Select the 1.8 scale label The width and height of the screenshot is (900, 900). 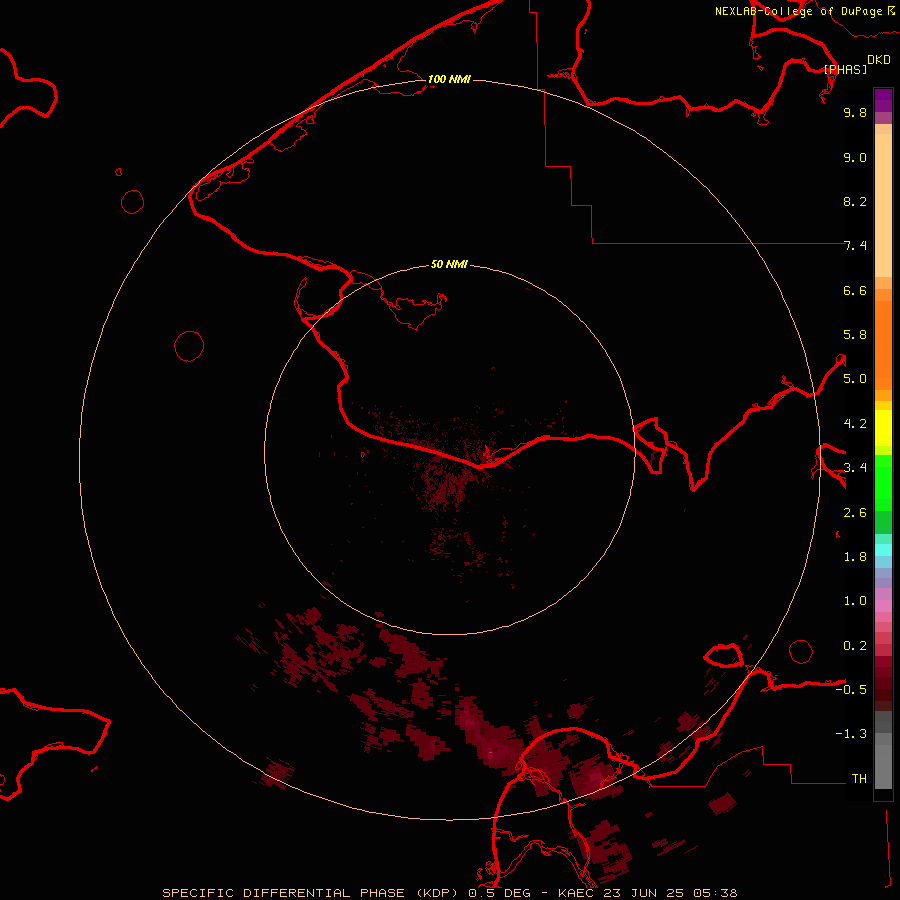click(855, 557)
